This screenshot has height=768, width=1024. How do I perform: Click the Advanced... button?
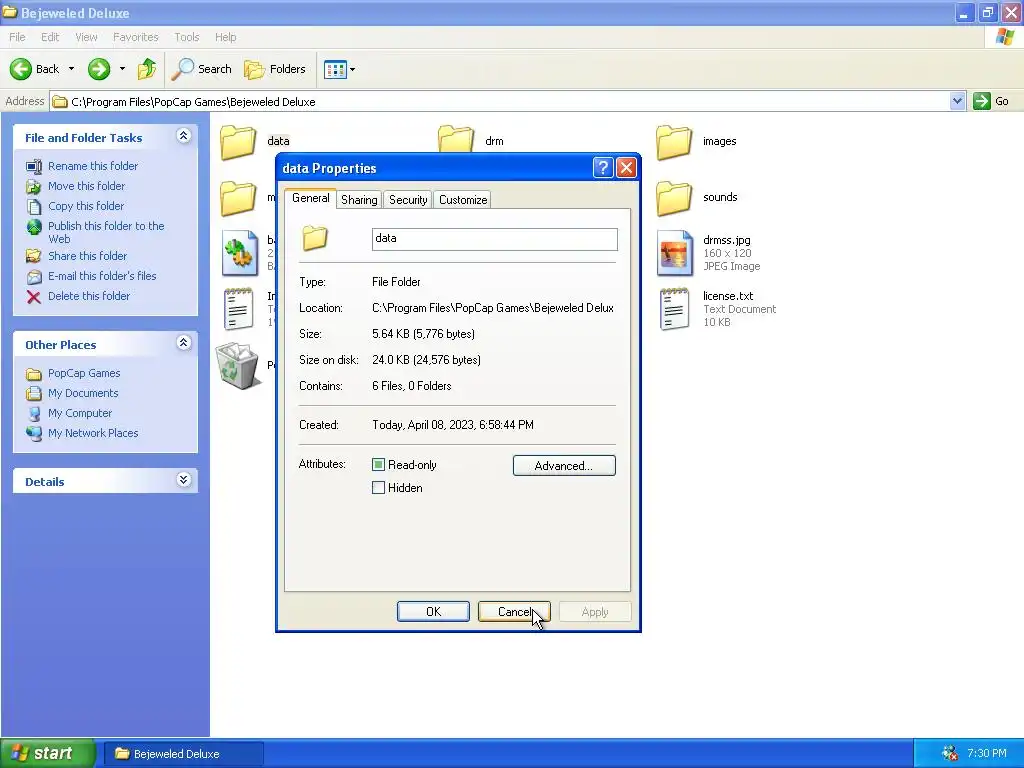click(564, 466)
